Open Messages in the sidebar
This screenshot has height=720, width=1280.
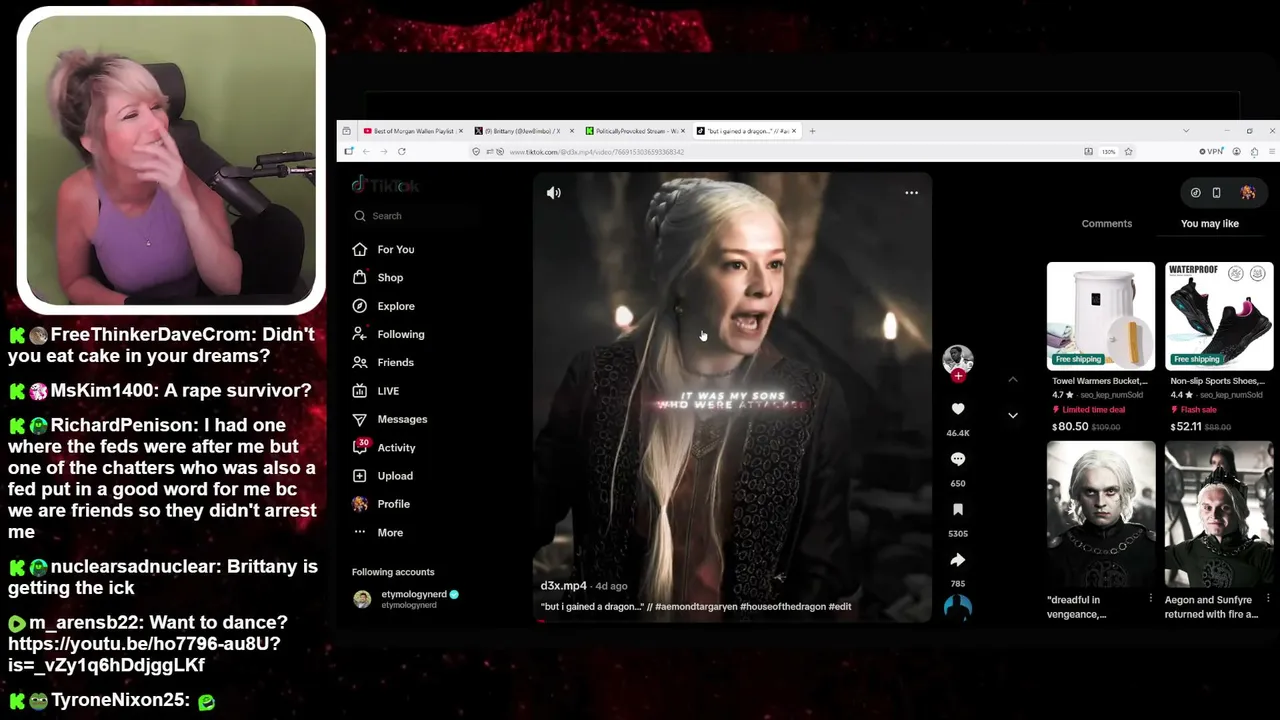coord(390,419)
